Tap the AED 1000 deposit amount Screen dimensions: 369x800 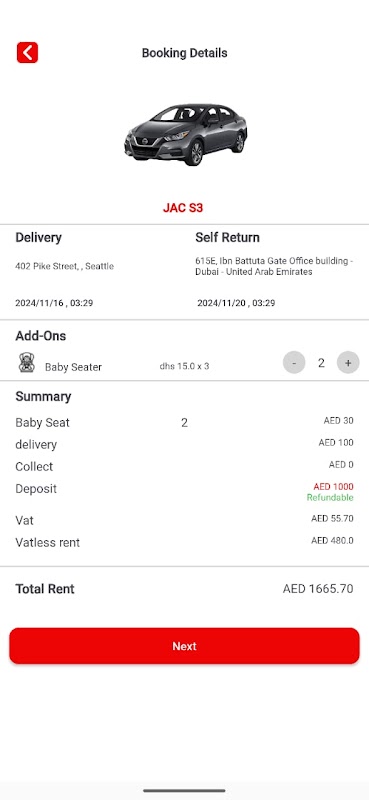[x=333, y=487]
